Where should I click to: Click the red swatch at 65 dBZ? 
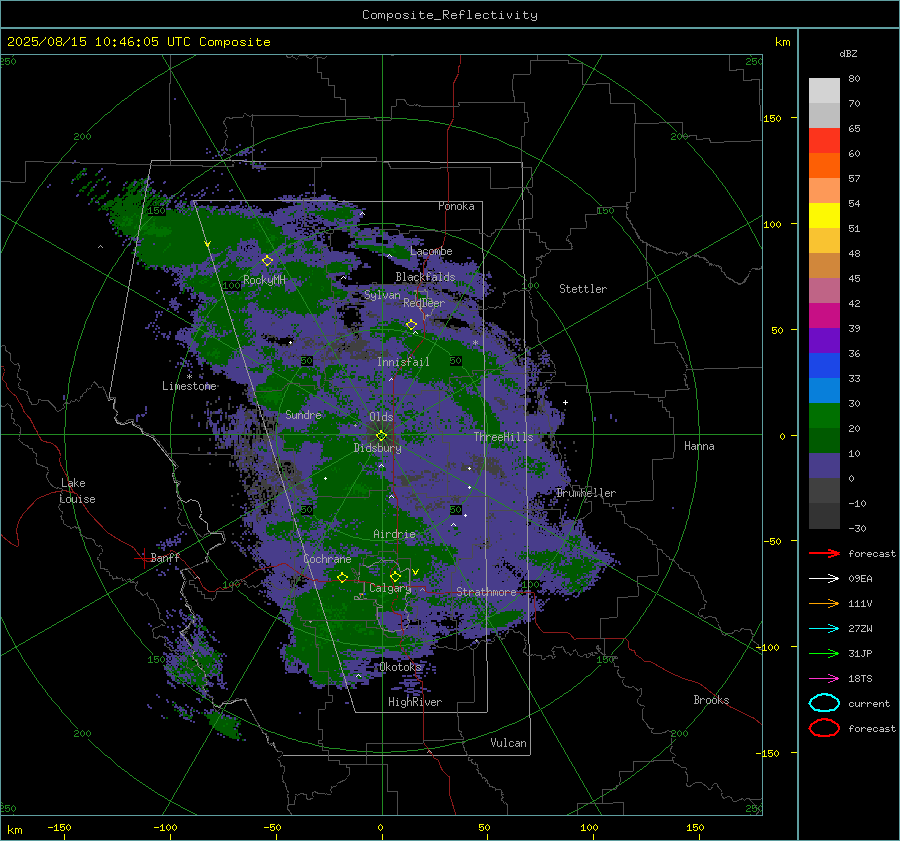pyautogui.click(x=824, y=140)
